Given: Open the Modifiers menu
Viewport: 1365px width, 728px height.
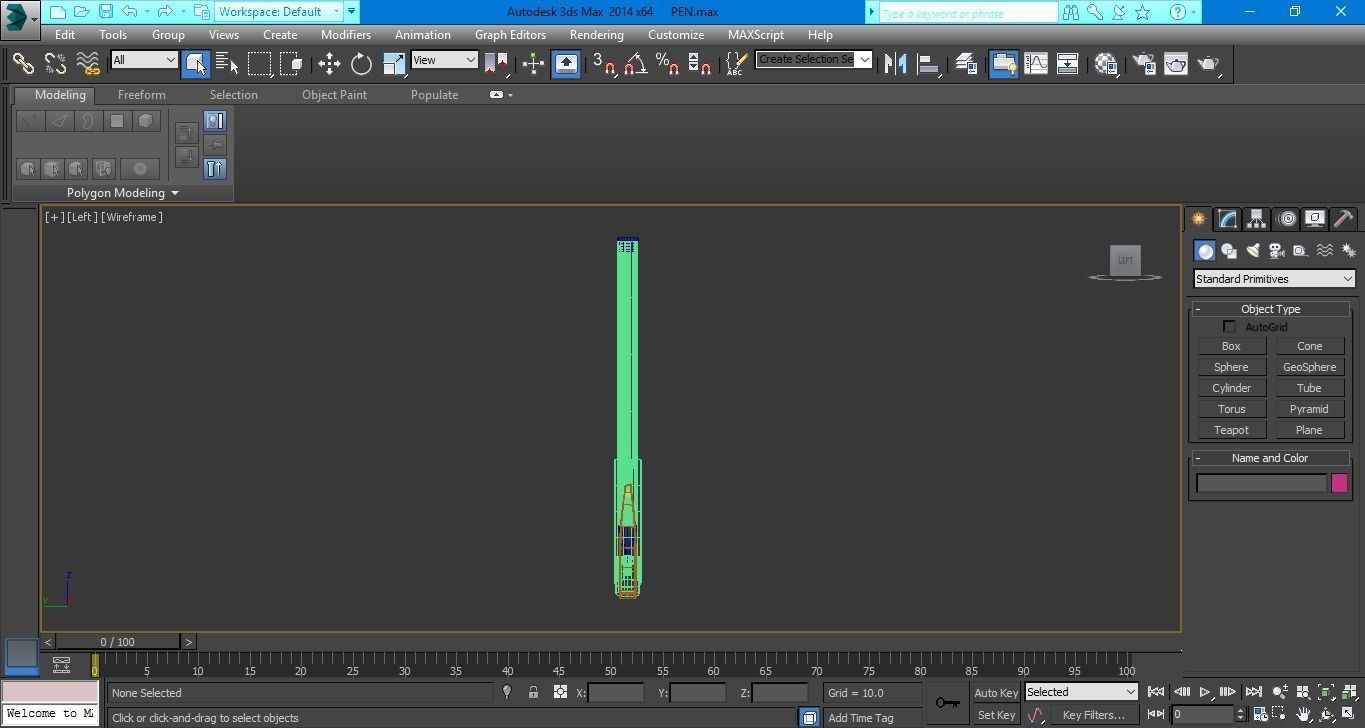Looking at the screenshot, I should (346, 34).
